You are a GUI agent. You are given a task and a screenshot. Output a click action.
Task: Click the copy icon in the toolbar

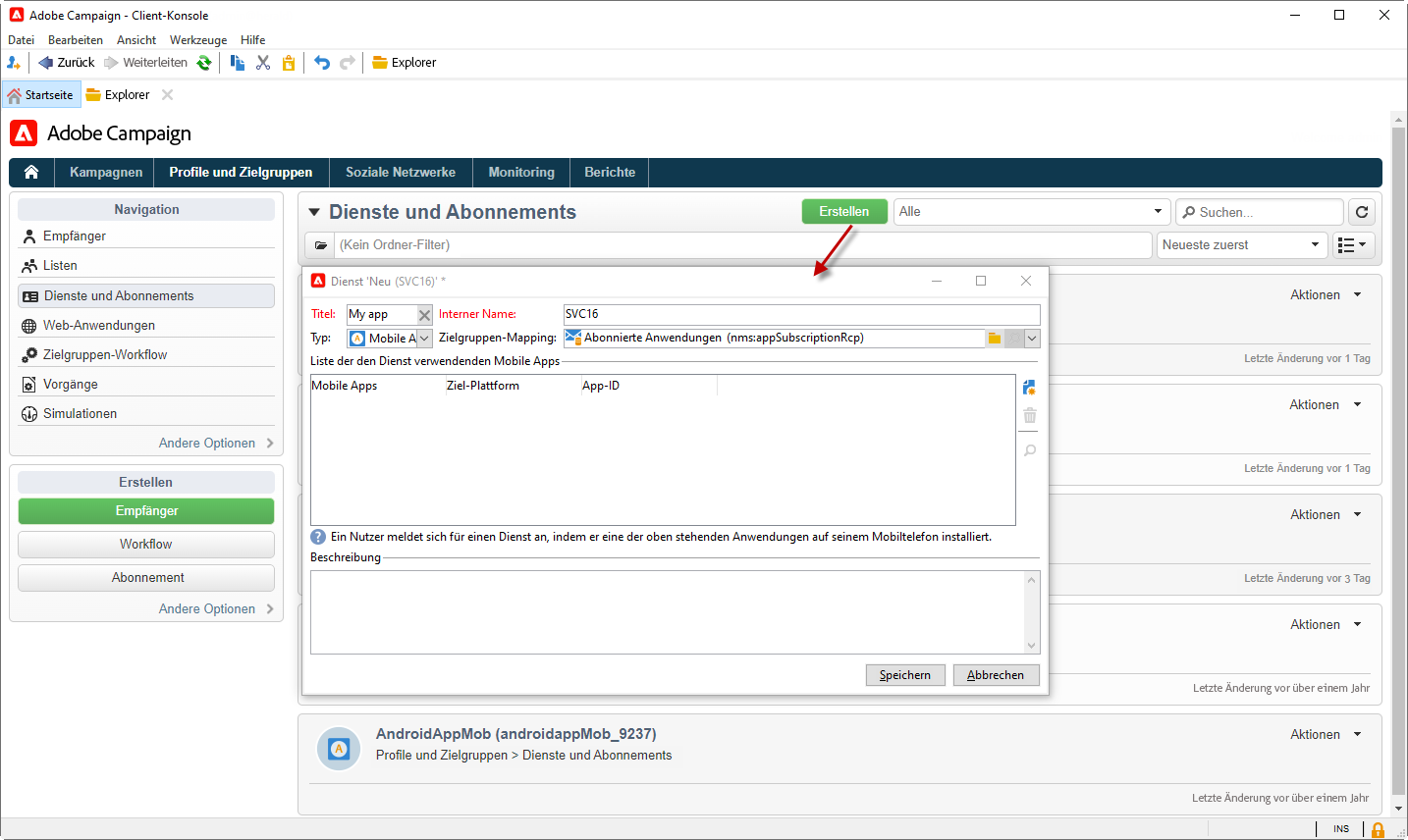238,63
